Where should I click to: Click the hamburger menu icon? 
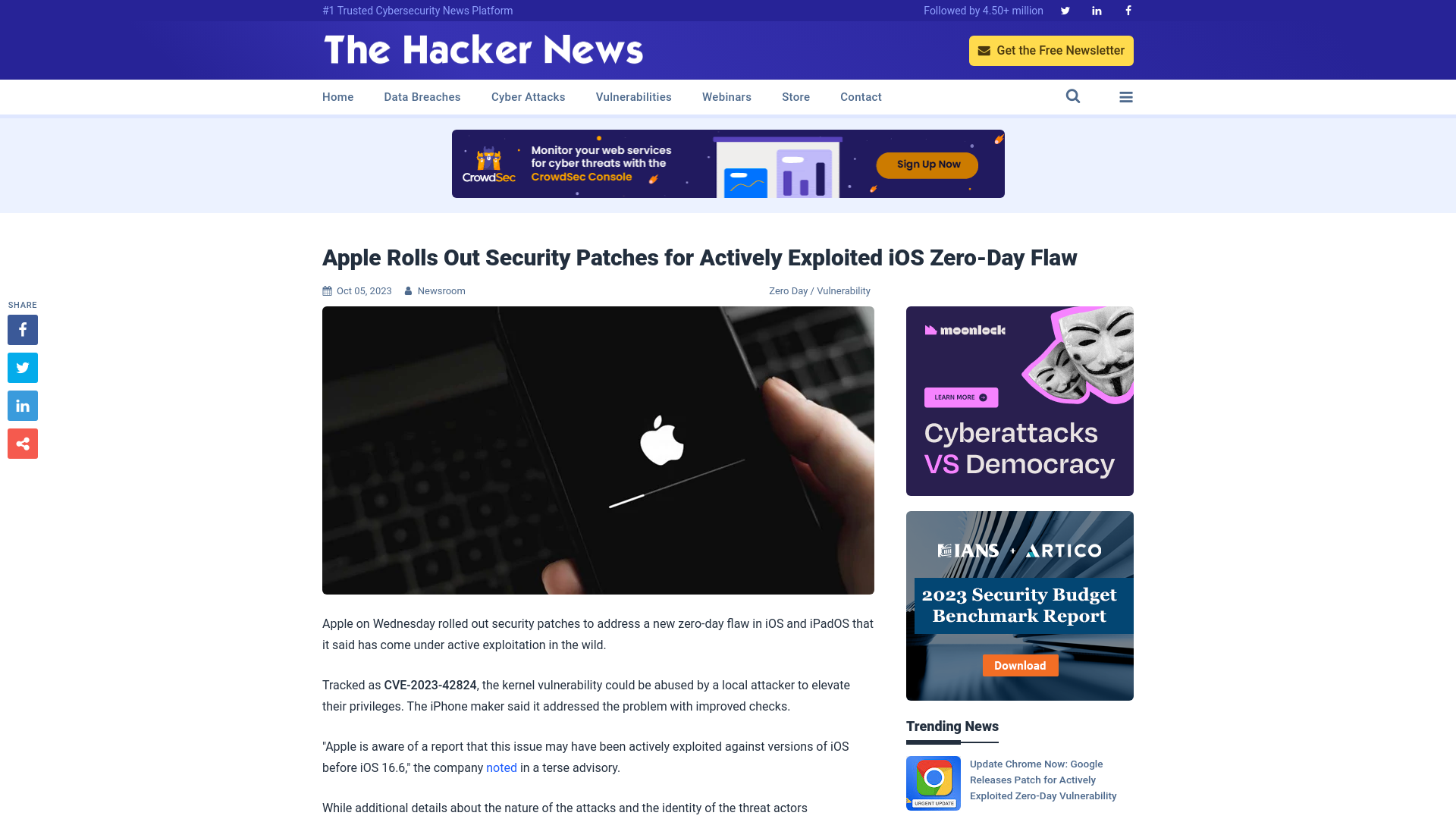click(1125, 97)
